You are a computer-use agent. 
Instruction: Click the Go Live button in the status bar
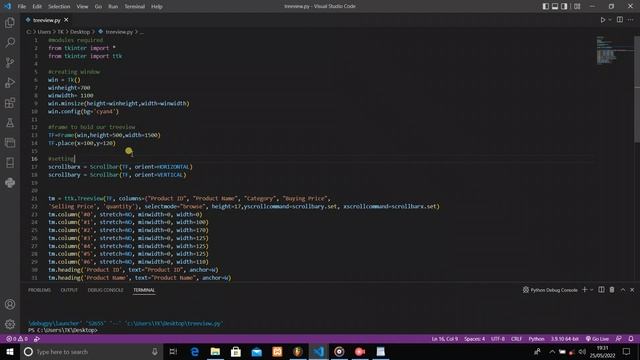click(x=597, y=339)
